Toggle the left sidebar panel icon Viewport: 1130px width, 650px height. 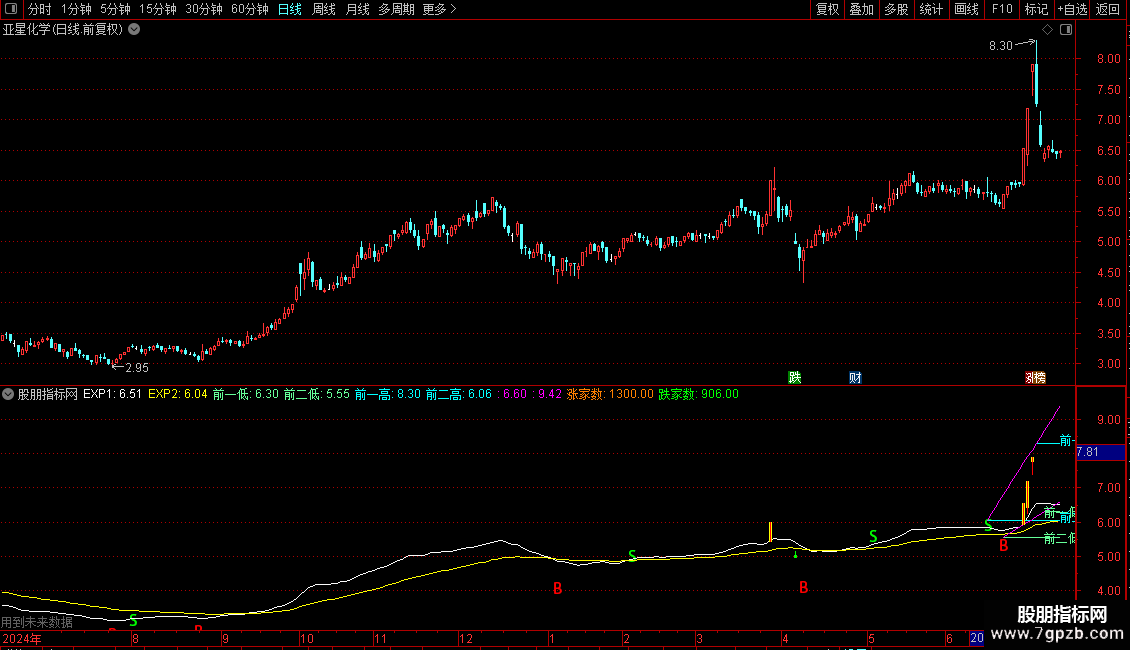pyautogui.click(x=12, y=9)
